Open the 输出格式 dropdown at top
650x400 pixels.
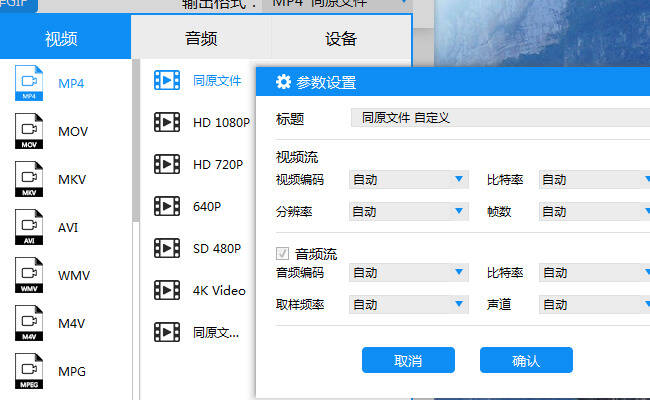337,4
